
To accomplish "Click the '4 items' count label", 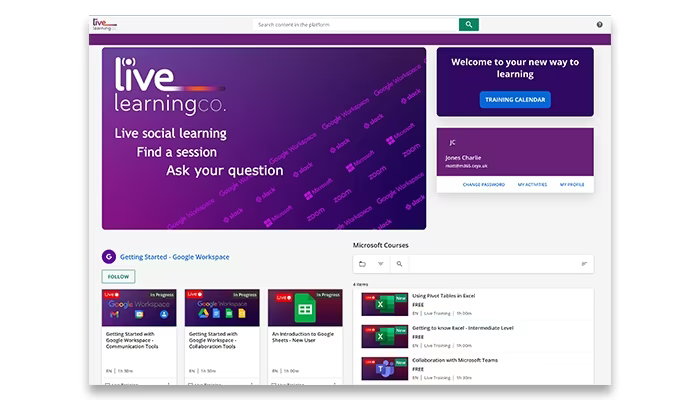I will click(361, 284).
